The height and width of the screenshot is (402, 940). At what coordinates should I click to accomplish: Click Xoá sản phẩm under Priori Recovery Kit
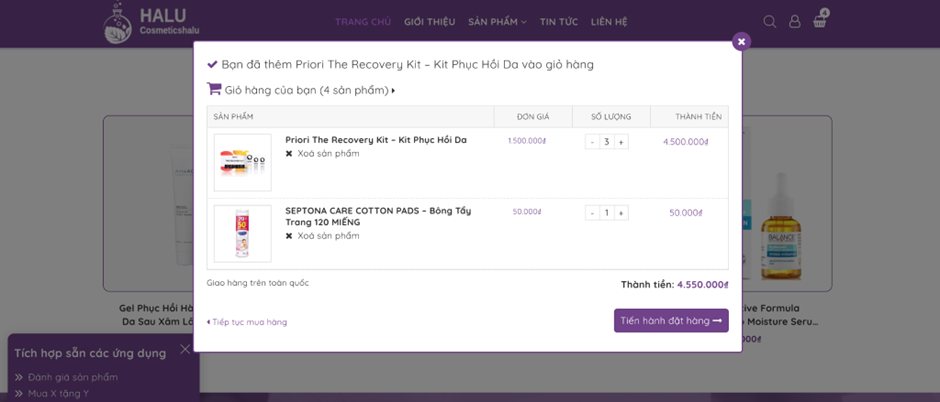(x=329, y=153)
